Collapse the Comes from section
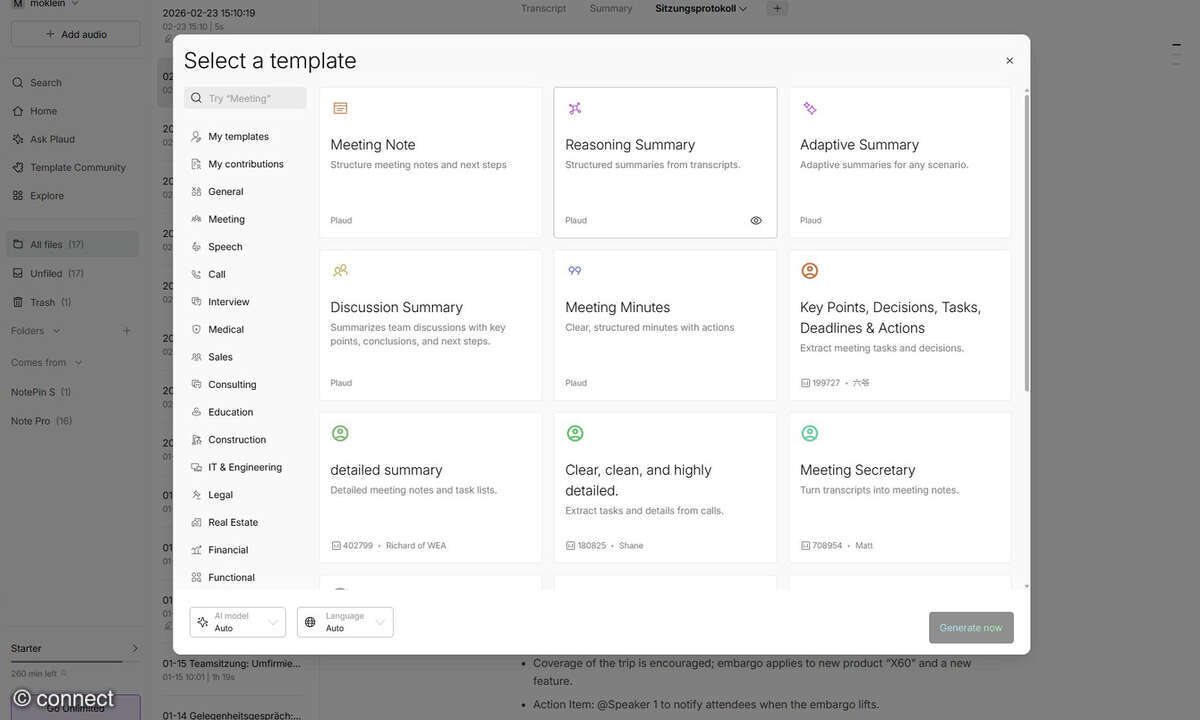 77,362
